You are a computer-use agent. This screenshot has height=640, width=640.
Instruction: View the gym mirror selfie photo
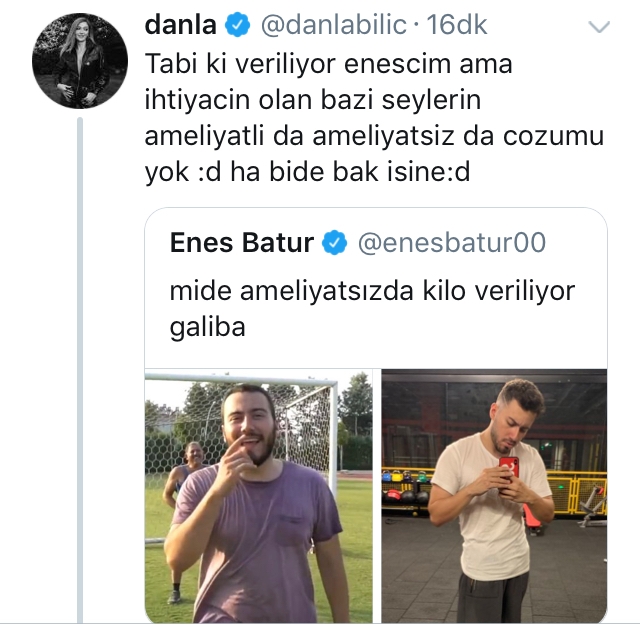pyautogui.click(x=494, y=496)
